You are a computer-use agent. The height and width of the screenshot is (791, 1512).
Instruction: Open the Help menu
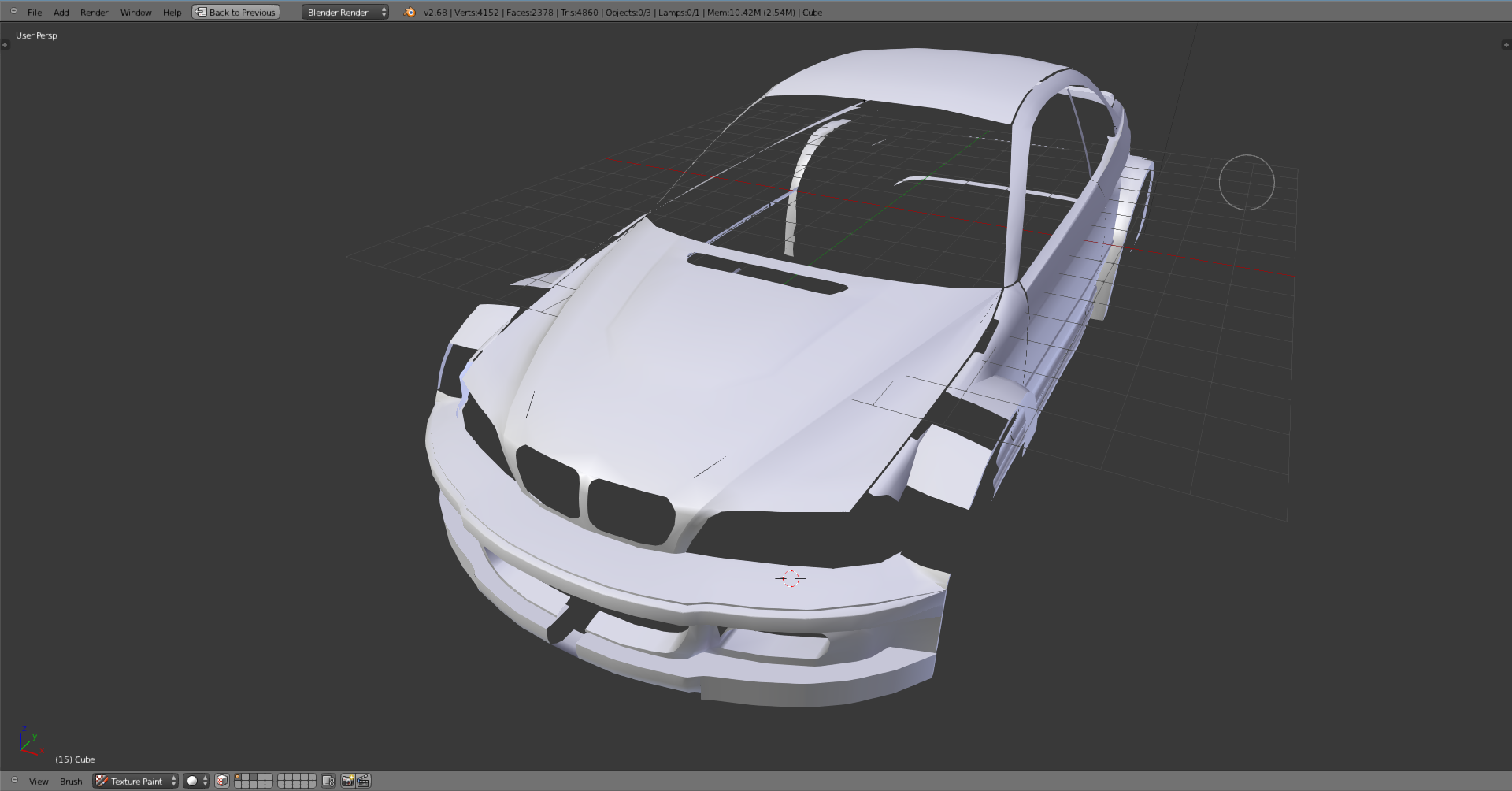(x=172, y=13)
